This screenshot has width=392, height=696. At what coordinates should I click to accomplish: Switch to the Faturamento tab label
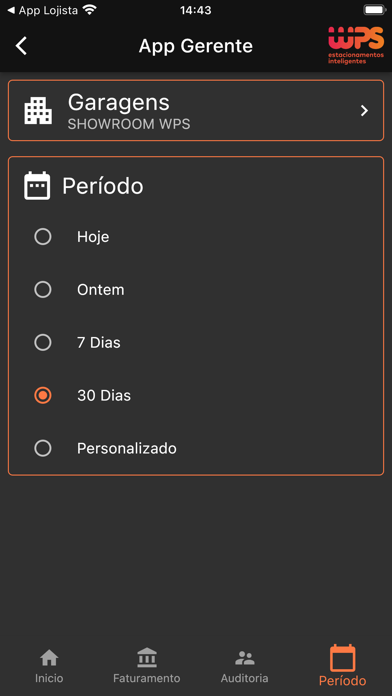147,679
